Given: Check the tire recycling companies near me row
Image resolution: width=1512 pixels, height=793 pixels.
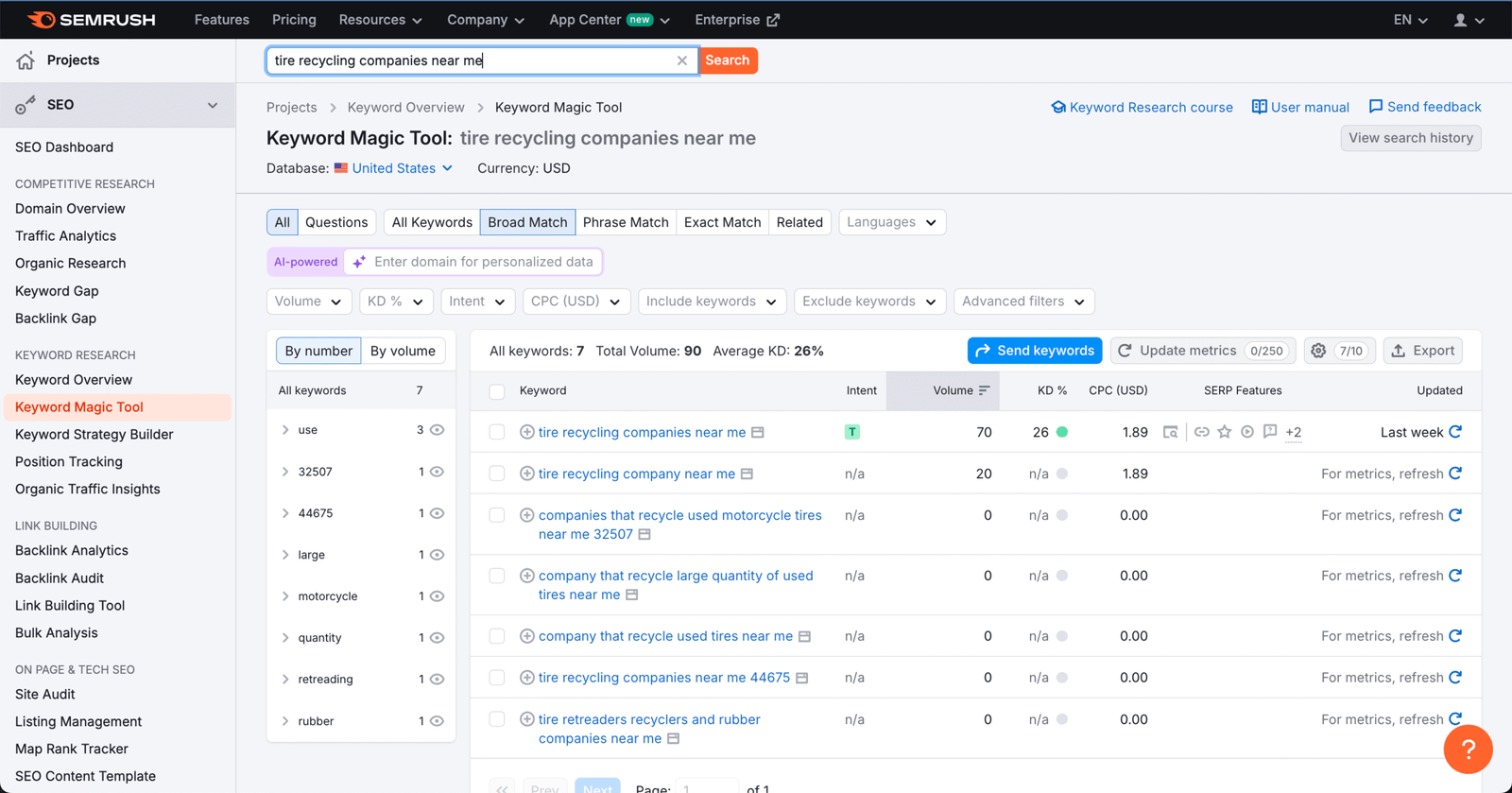Looking at the screenshot, I should click(x=497, y=432).
